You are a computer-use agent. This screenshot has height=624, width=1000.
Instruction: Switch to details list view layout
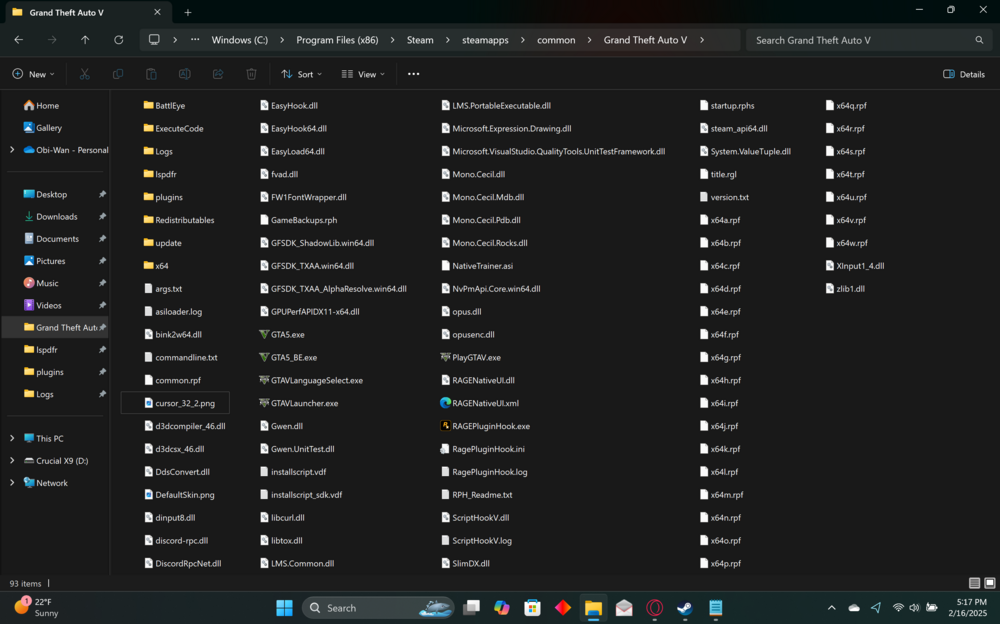(974, 583)
